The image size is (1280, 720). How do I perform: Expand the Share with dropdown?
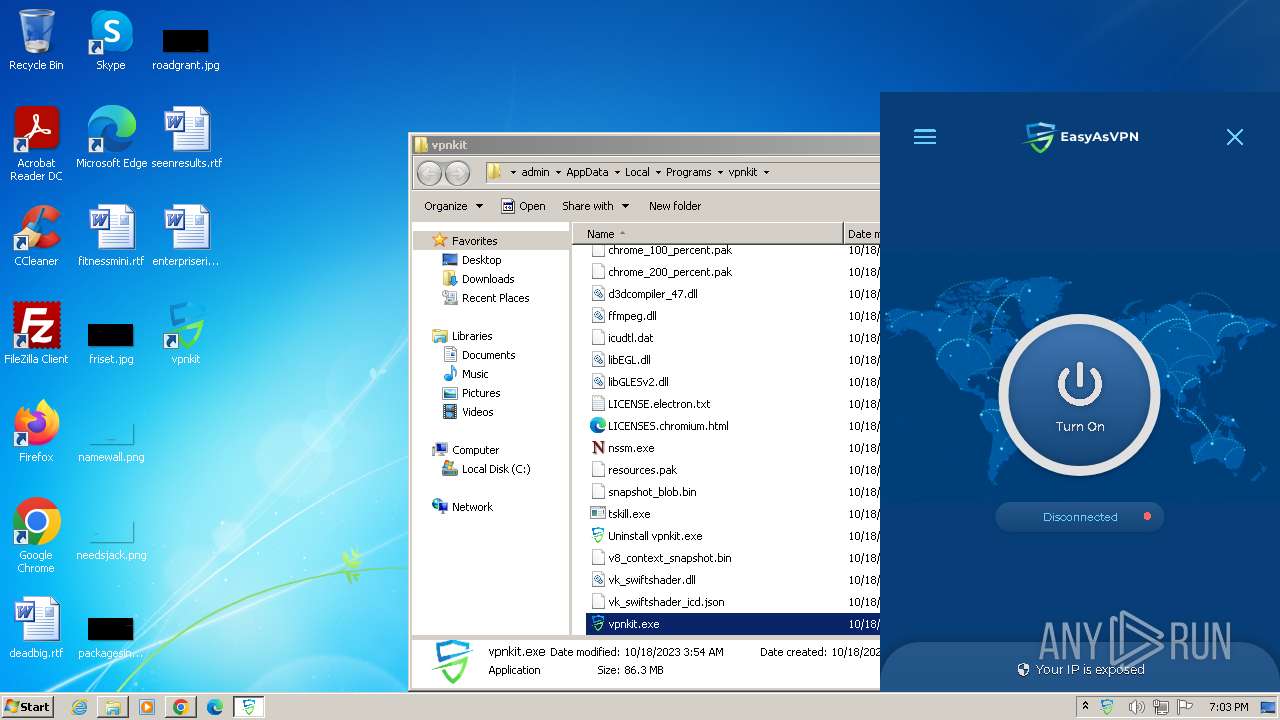[x=595, y=206]
